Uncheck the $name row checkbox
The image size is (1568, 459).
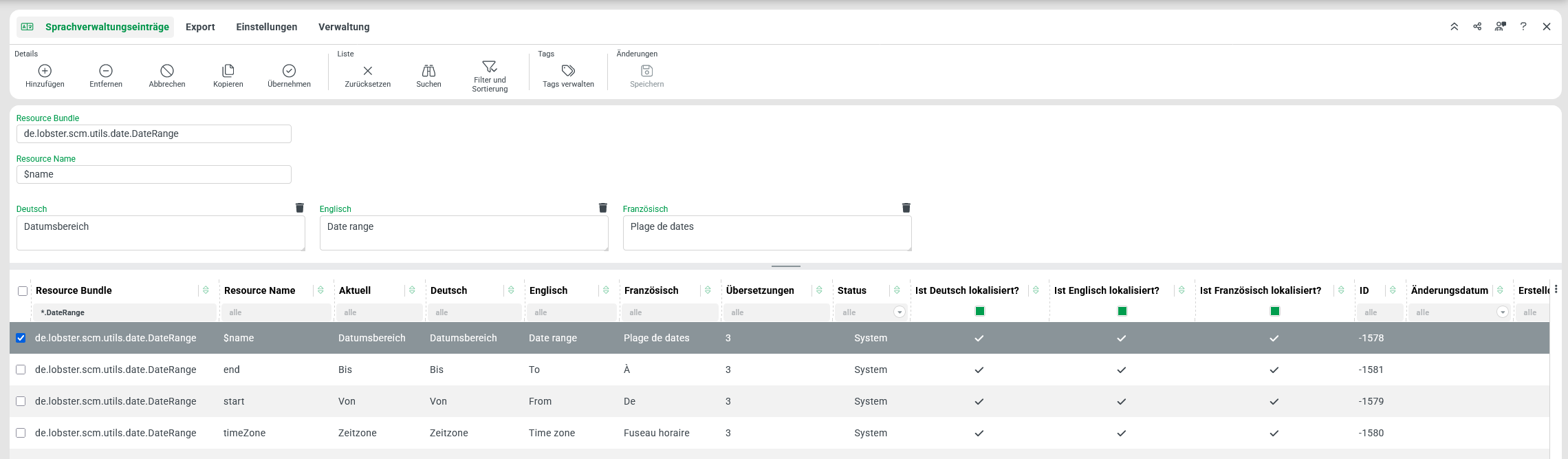click(21, 338)
